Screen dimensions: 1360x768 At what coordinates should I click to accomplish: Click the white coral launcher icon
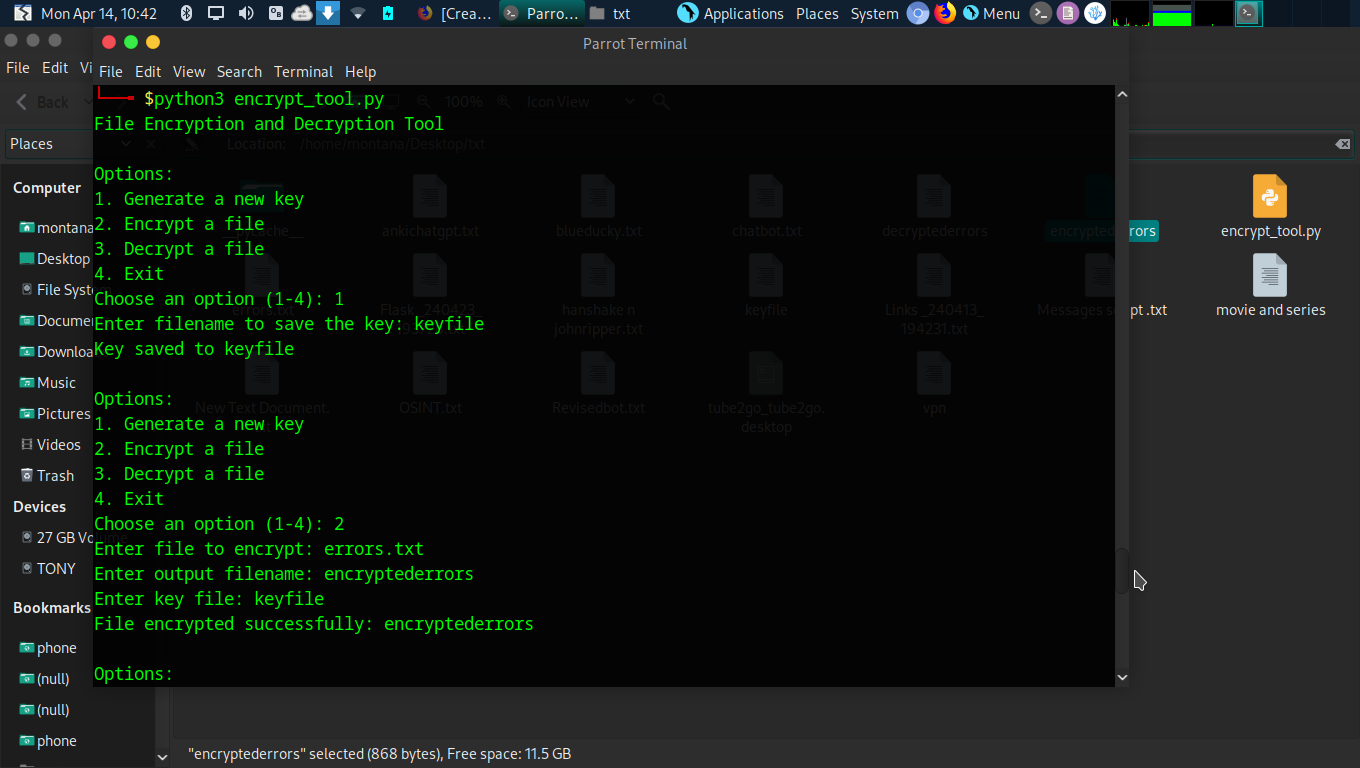point(1096,14)
